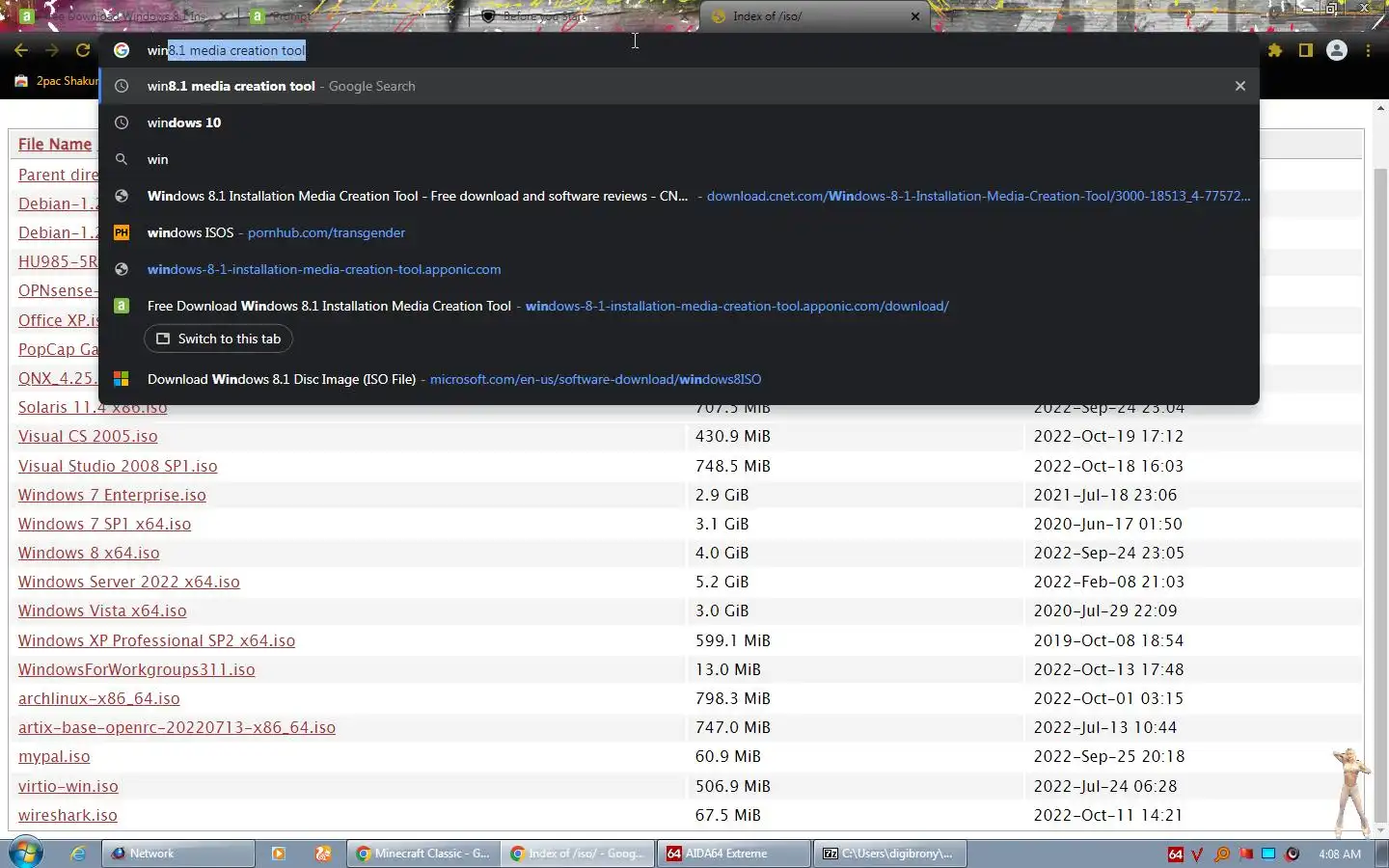
Task: Open the 2pac Shakur bookmark
Action: click(56, 81)
